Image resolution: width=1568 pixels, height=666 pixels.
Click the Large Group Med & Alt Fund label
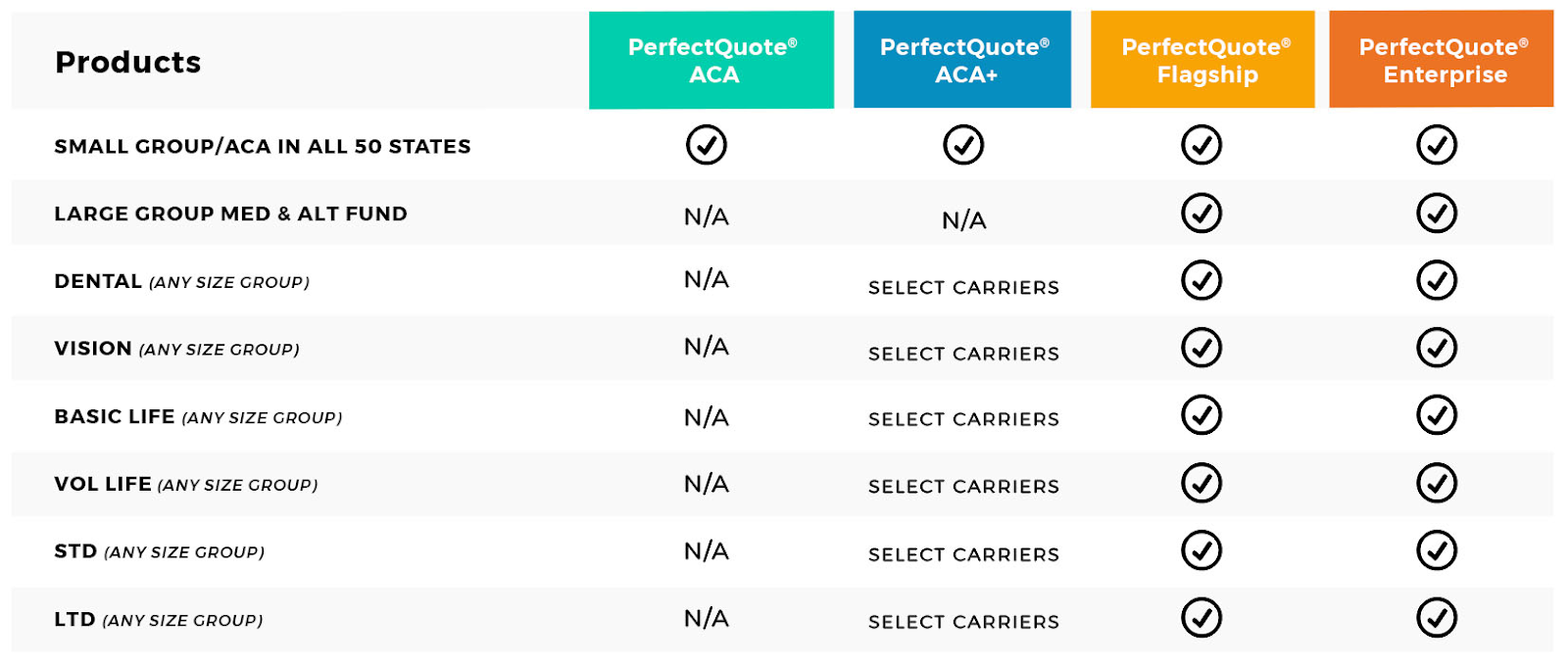230,214
